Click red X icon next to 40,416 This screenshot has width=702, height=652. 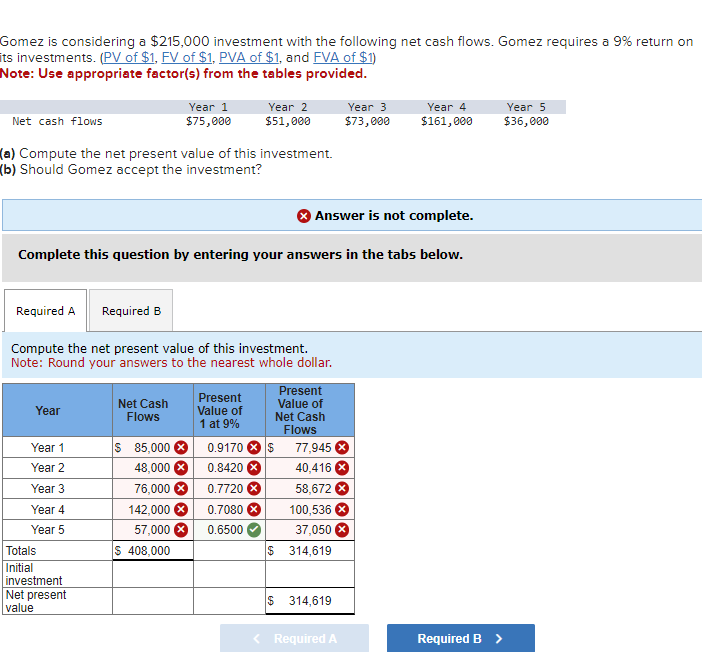tap(342, 468)
